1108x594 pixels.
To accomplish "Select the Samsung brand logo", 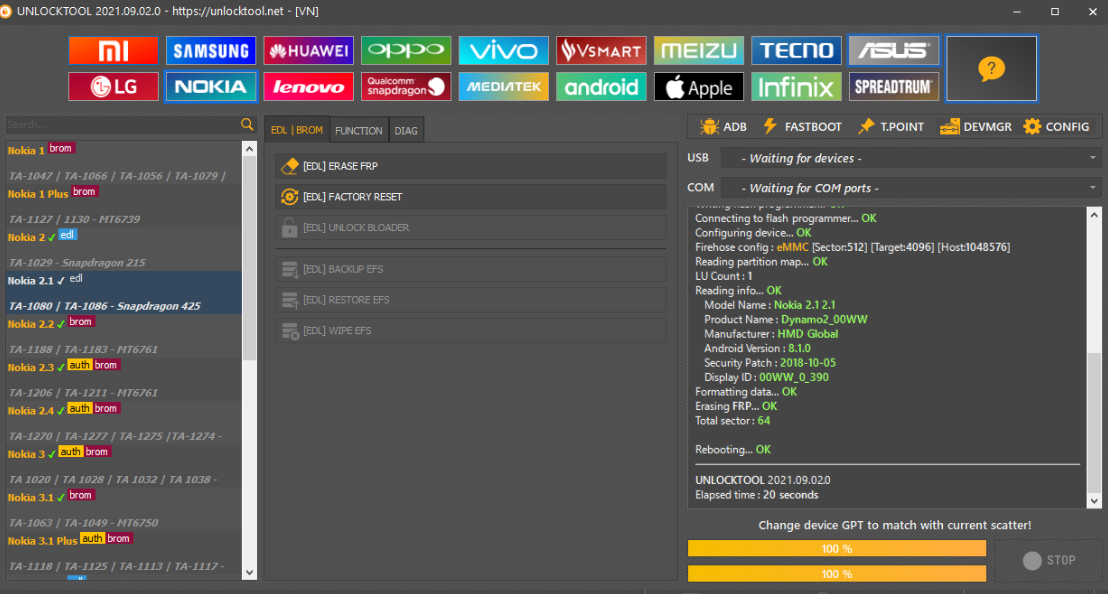I will [211, 51].
